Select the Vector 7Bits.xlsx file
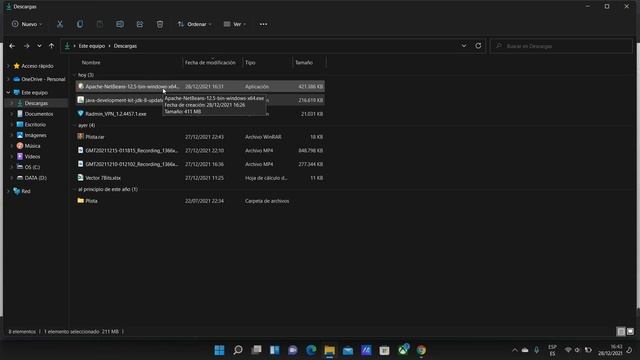640x360 pixels. 200,178
